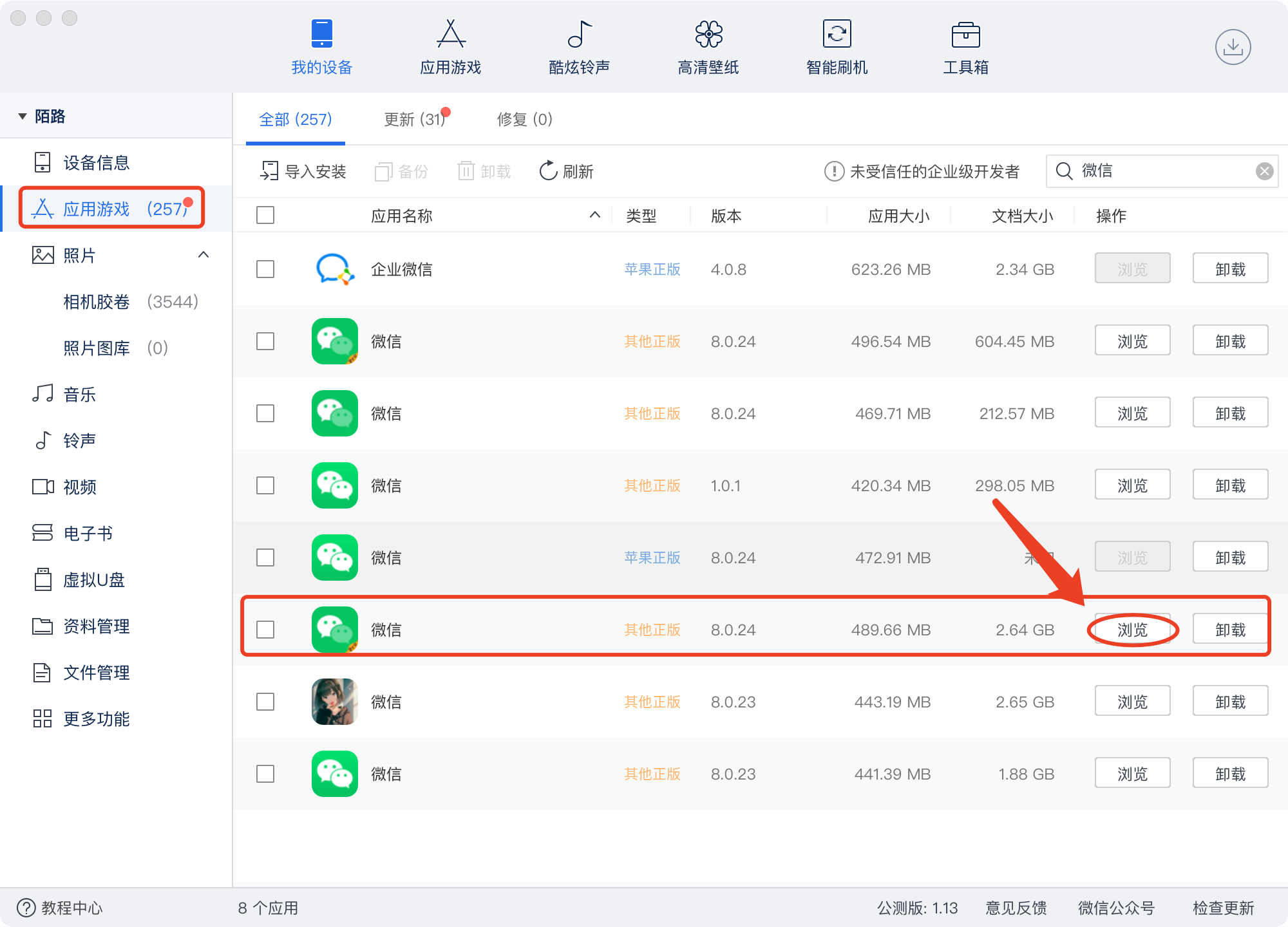
Task: Toggle the select-all checkbox in the header
Action: click(265, 215)
